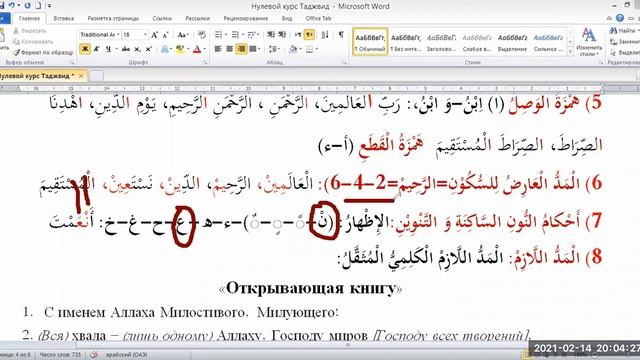
Task: Click the spelling check icon in the status bar
Action: pos(94,355)
